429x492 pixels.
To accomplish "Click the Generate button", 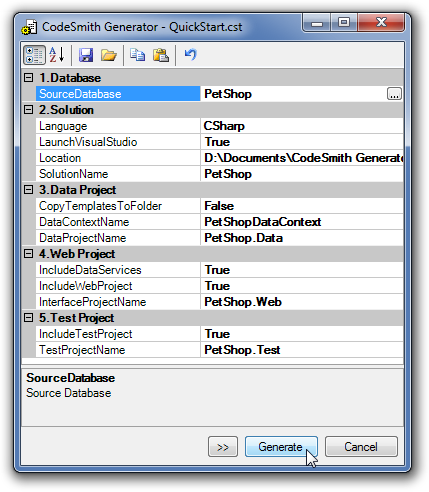I will click(x=281, y=447).
